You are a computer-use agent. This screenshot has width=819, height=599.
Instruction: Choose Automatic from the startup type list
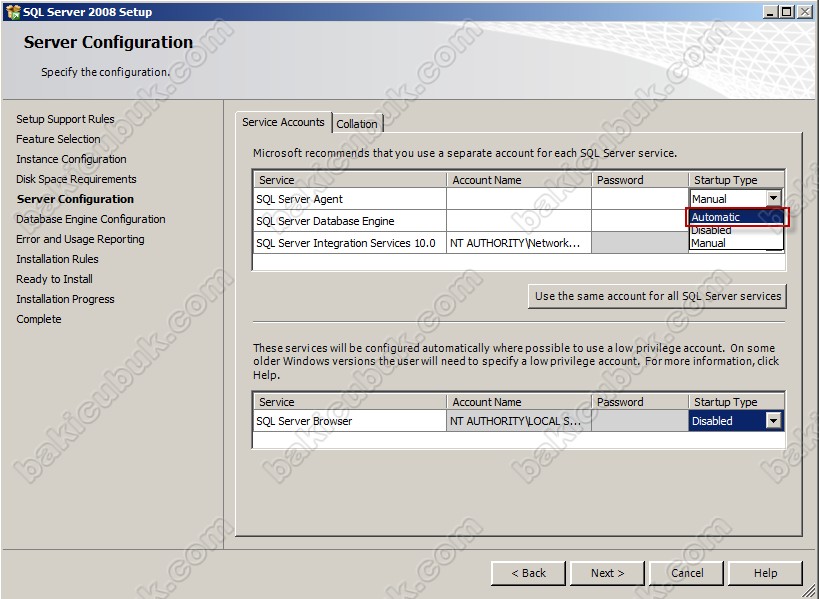click(736, 217)
